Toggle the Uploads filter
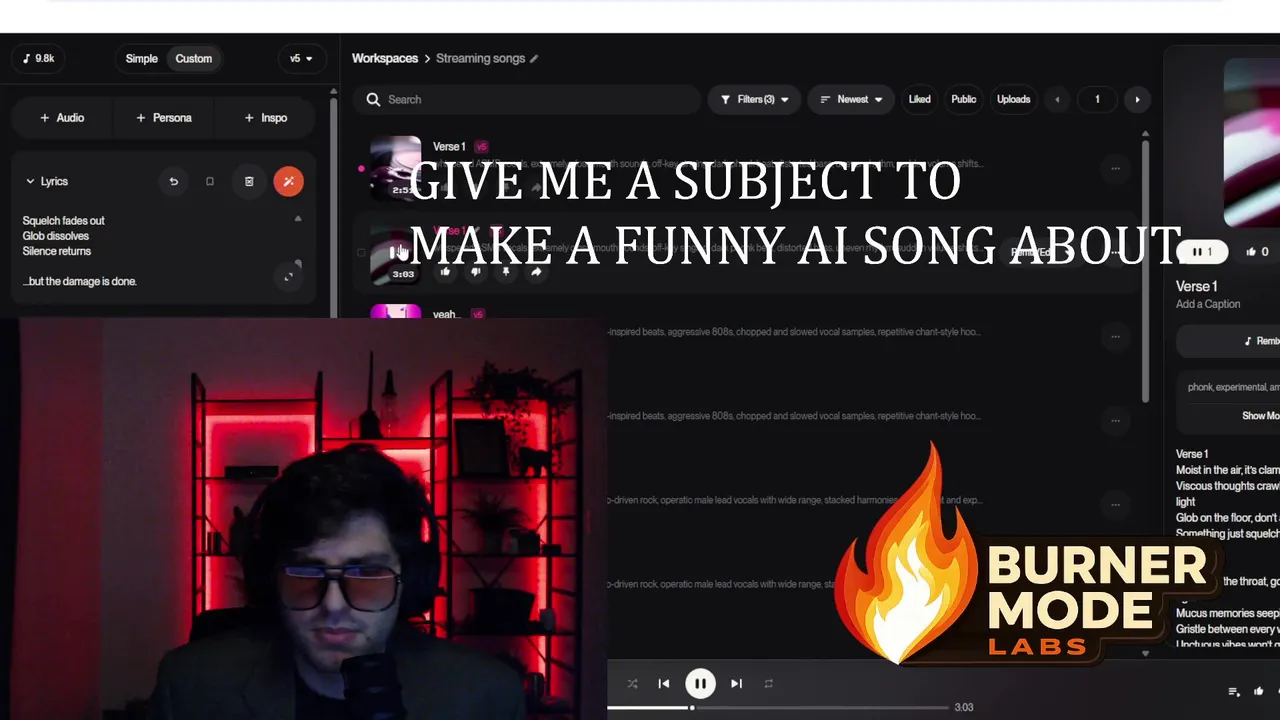Screen dimensions: 1280x720 click(1013, 99)
